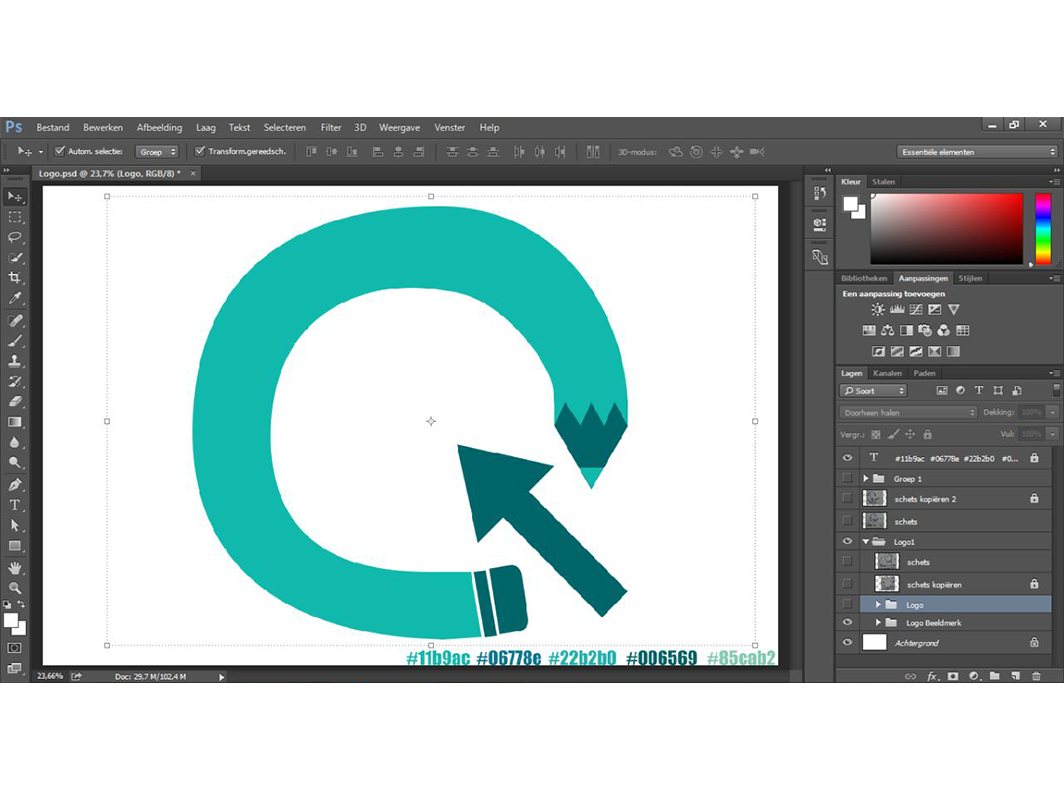Show the Groep 1 layer group
The image size is (1064, 799).
[x=848, y=478]
